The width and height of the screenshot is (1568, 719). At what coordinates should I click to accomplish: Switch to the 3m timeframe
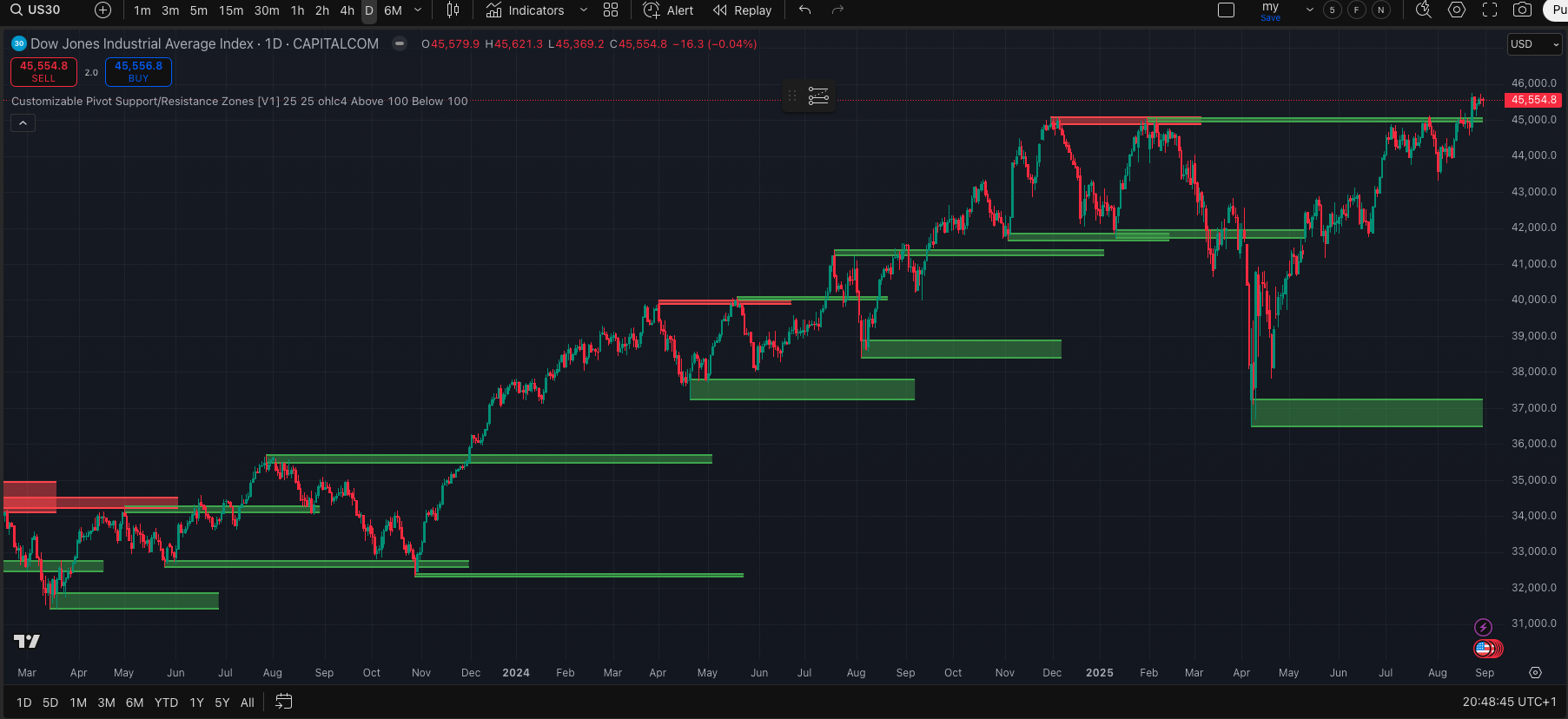(x=170, y=10)
